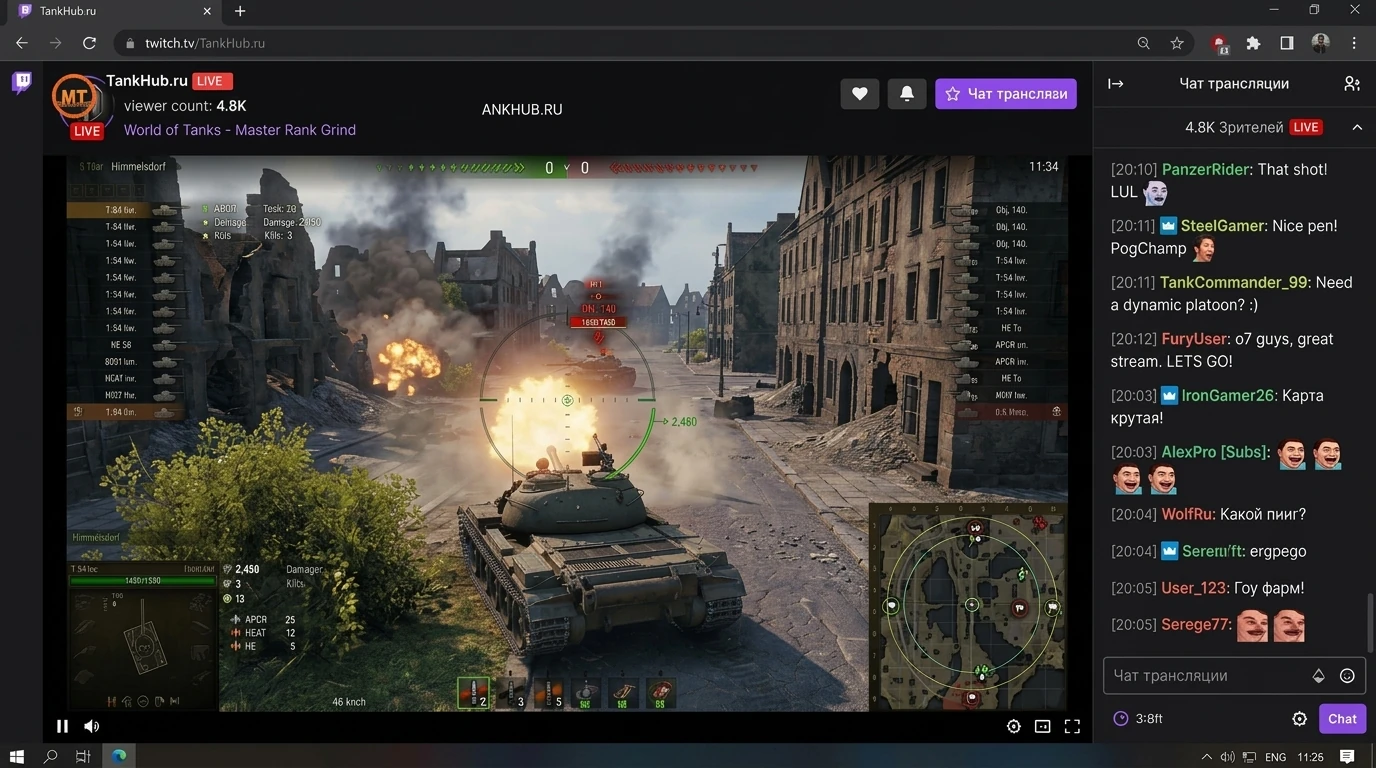Mute the stream volume

point(91,726)
